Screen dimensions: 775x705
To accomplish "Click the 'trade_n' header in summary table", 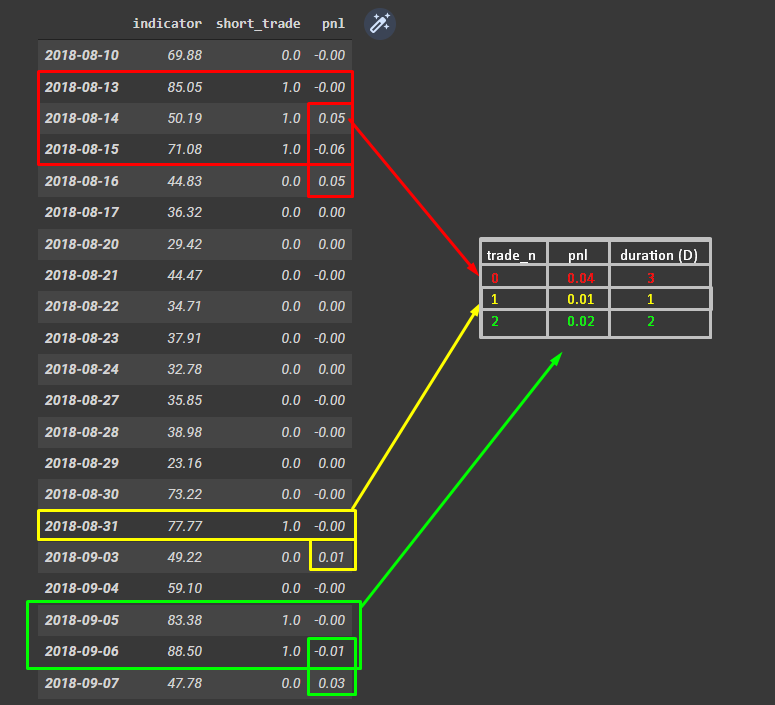I will tap(511, 255).
